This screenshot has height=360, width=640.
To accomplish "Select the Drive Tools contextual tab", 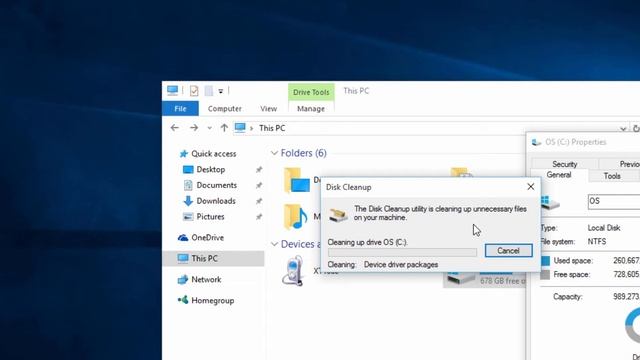I will (x=311, y=92).
